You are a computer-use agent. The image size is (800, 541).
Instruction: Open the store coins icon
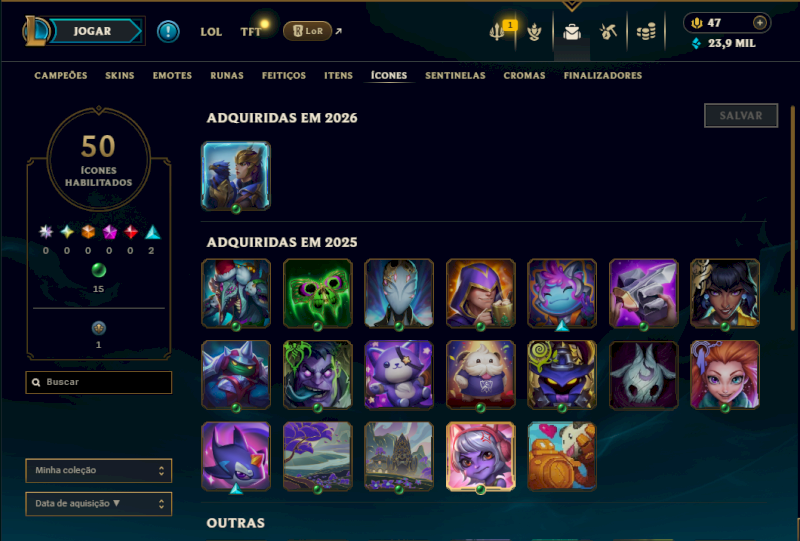pyautogui.click(x=646, y=32)
